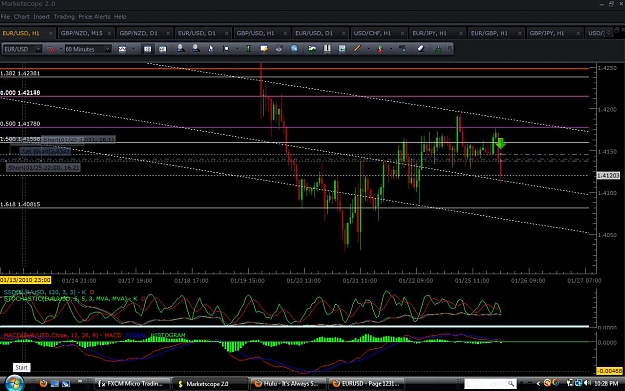Click the 0.500 1.41780 Fibonacci label
625x391 pixels.
(x=20, y=124)
